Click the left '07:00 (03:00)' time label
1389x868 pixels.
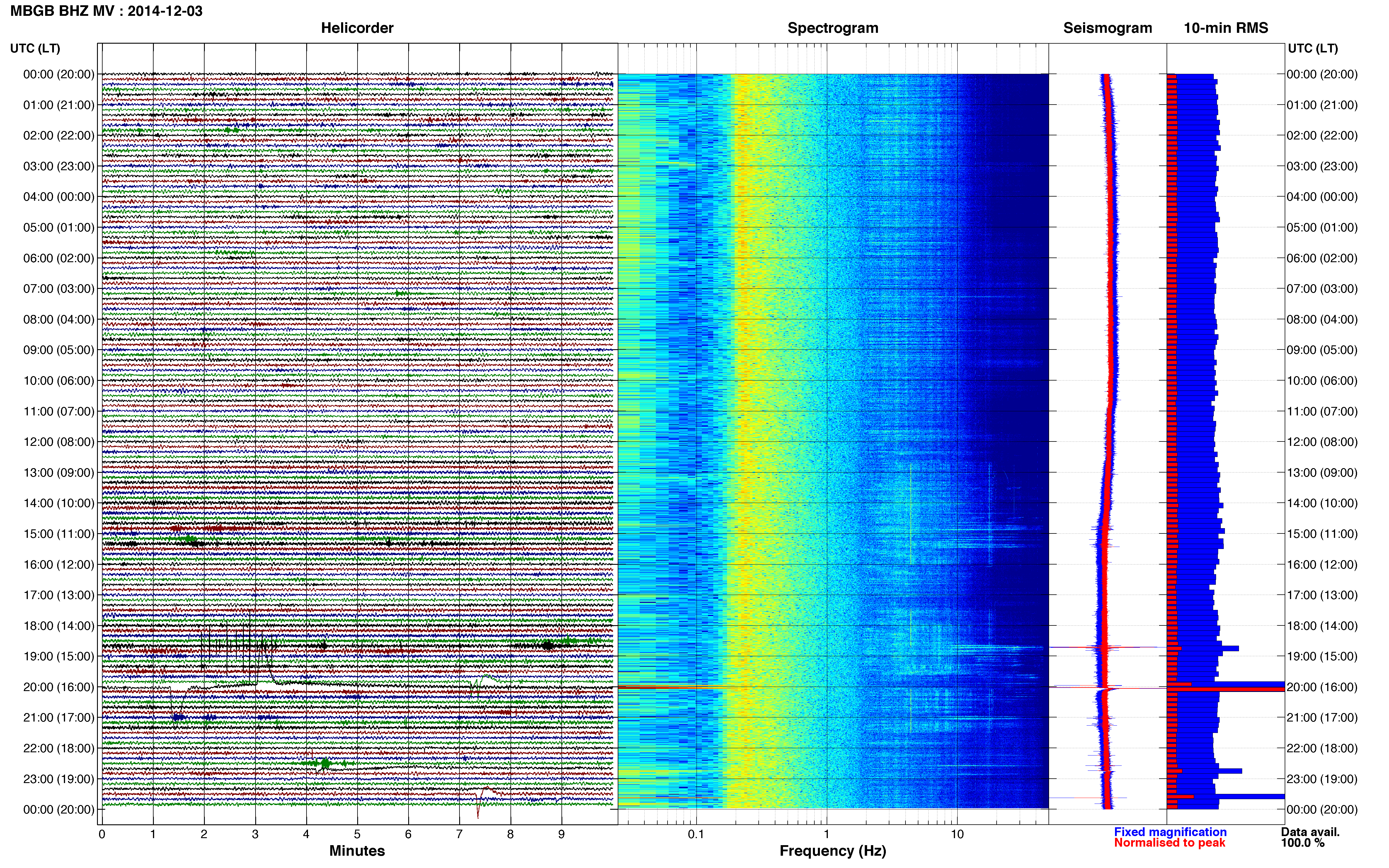click(59, 289)
